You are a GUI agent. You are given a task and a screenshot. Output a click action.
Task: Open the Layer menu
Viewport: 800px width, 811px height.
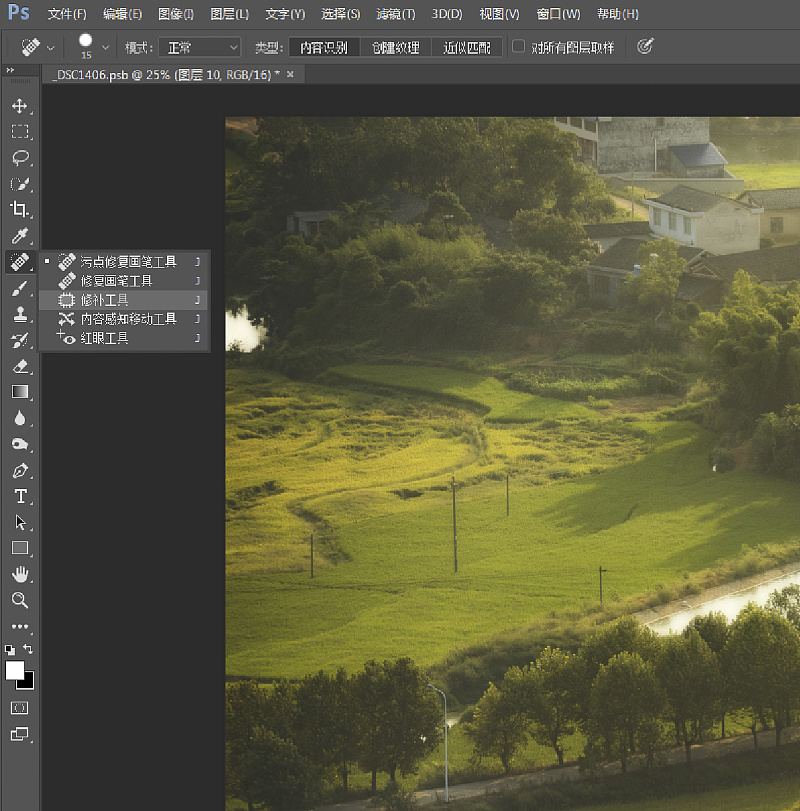coord(230,14)
